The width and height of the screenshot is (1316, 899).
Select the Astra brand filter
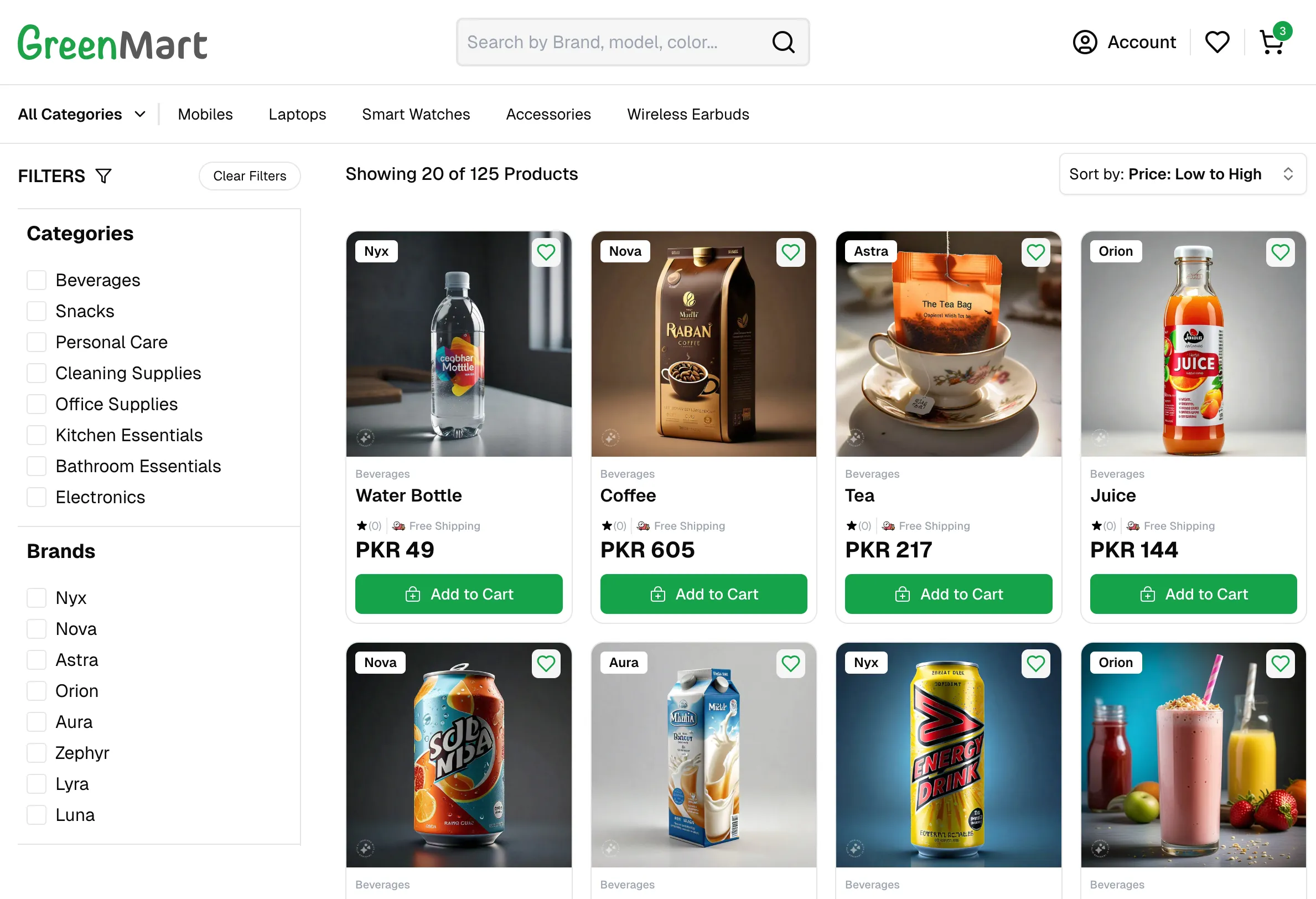(37, 660)
